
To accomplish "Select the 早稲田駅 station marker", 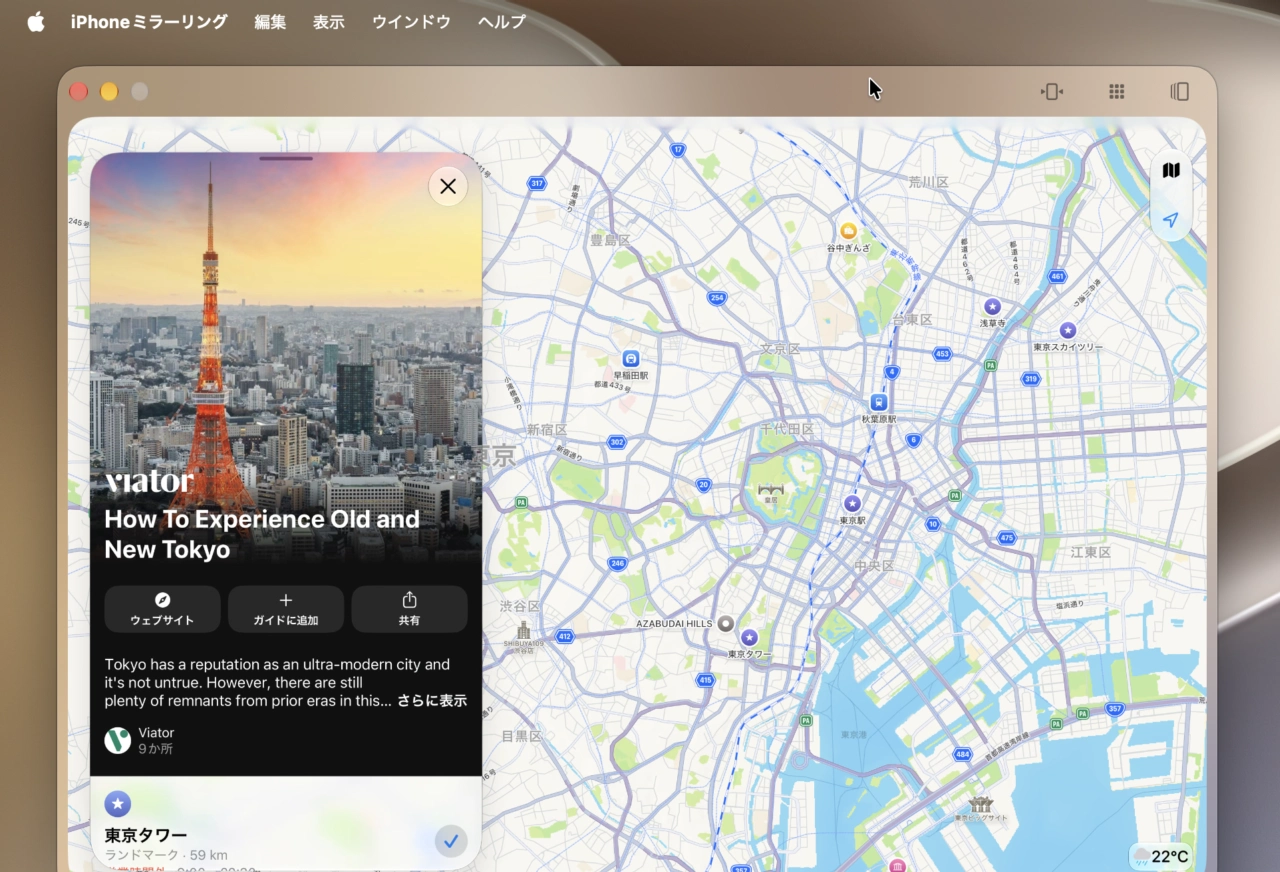I will [631, 358].
